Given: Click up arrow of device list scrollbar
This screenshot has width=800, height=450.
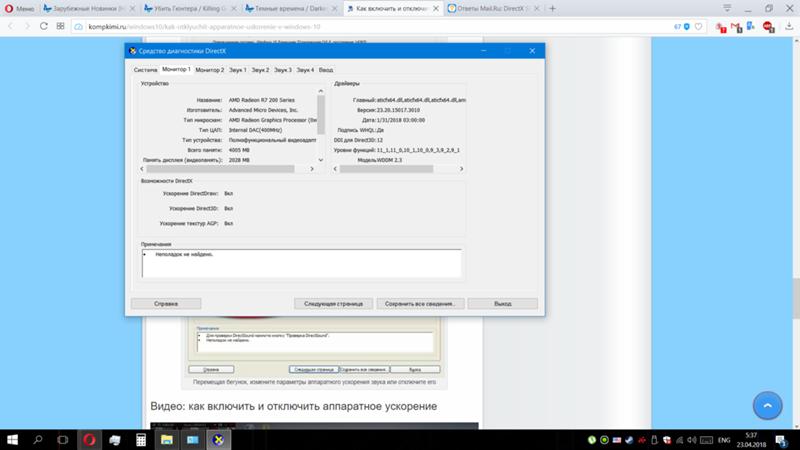Looking at the screenshot, I should pos(321,91).
